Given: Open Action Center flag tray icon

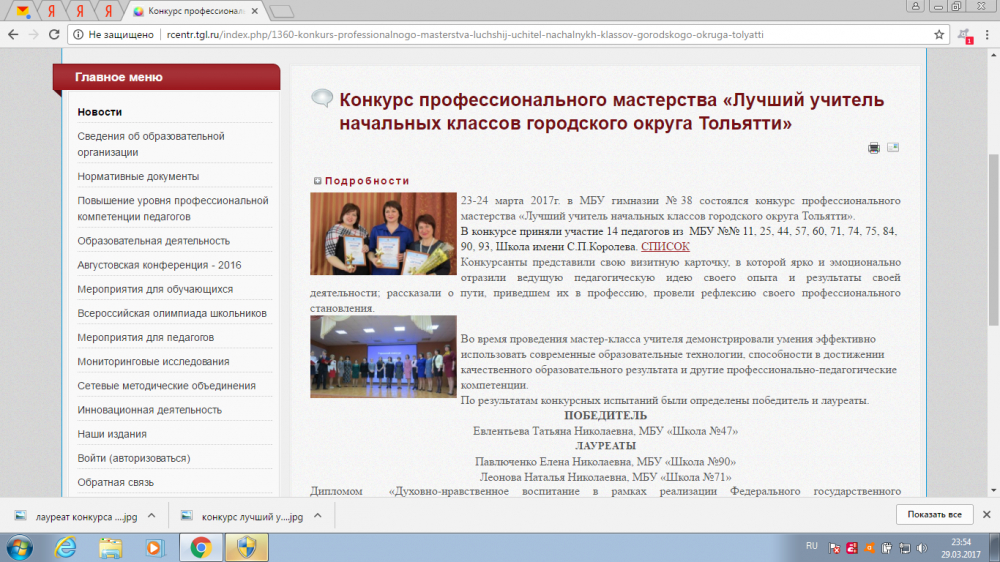Looking at the screenshot, I should (834, 547).
